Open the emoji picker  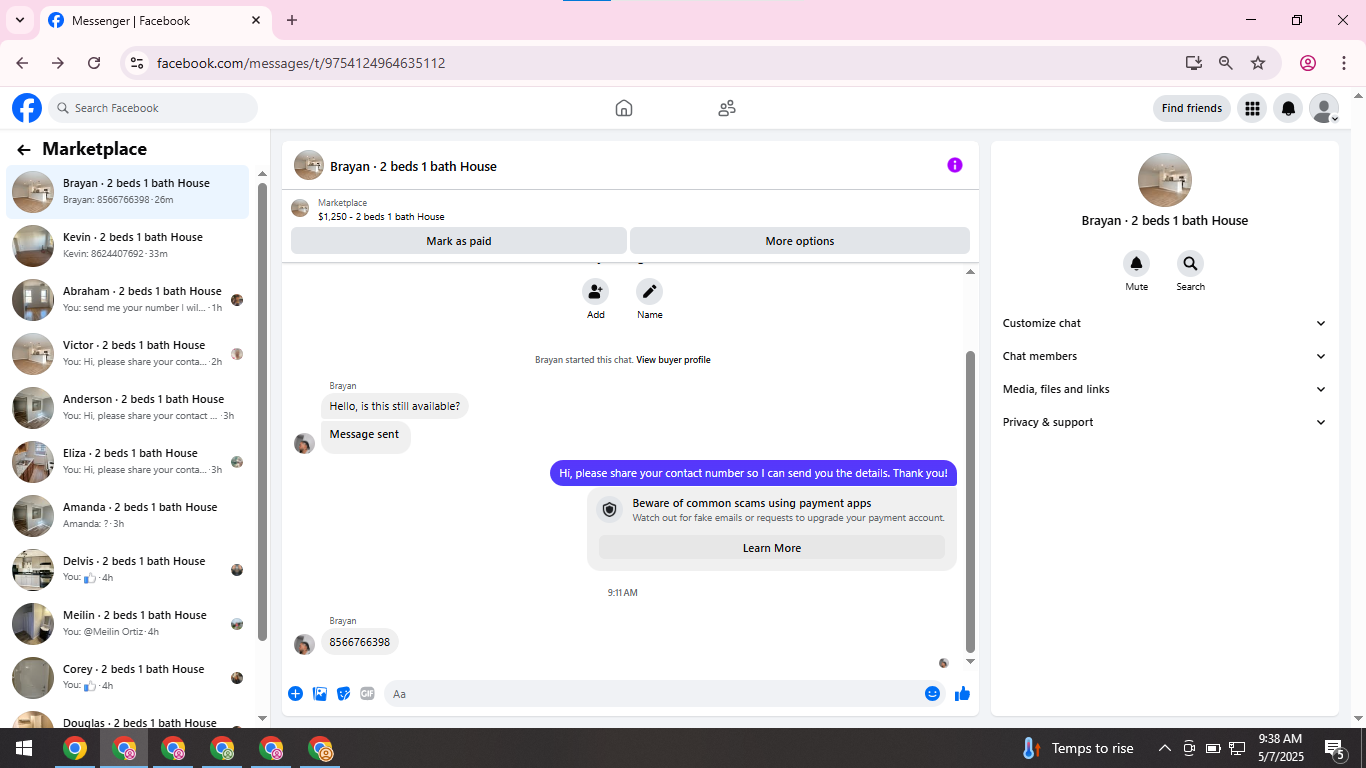(x=932, y=693)
